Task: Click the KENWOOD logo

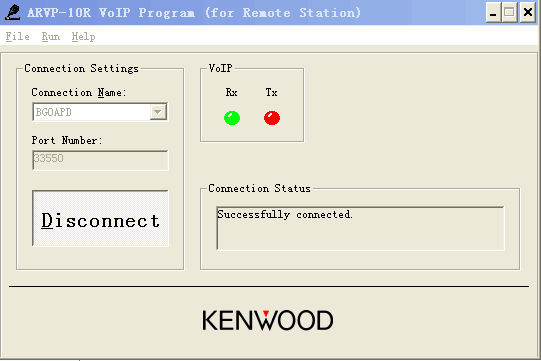Action: [x=267, y=320]
